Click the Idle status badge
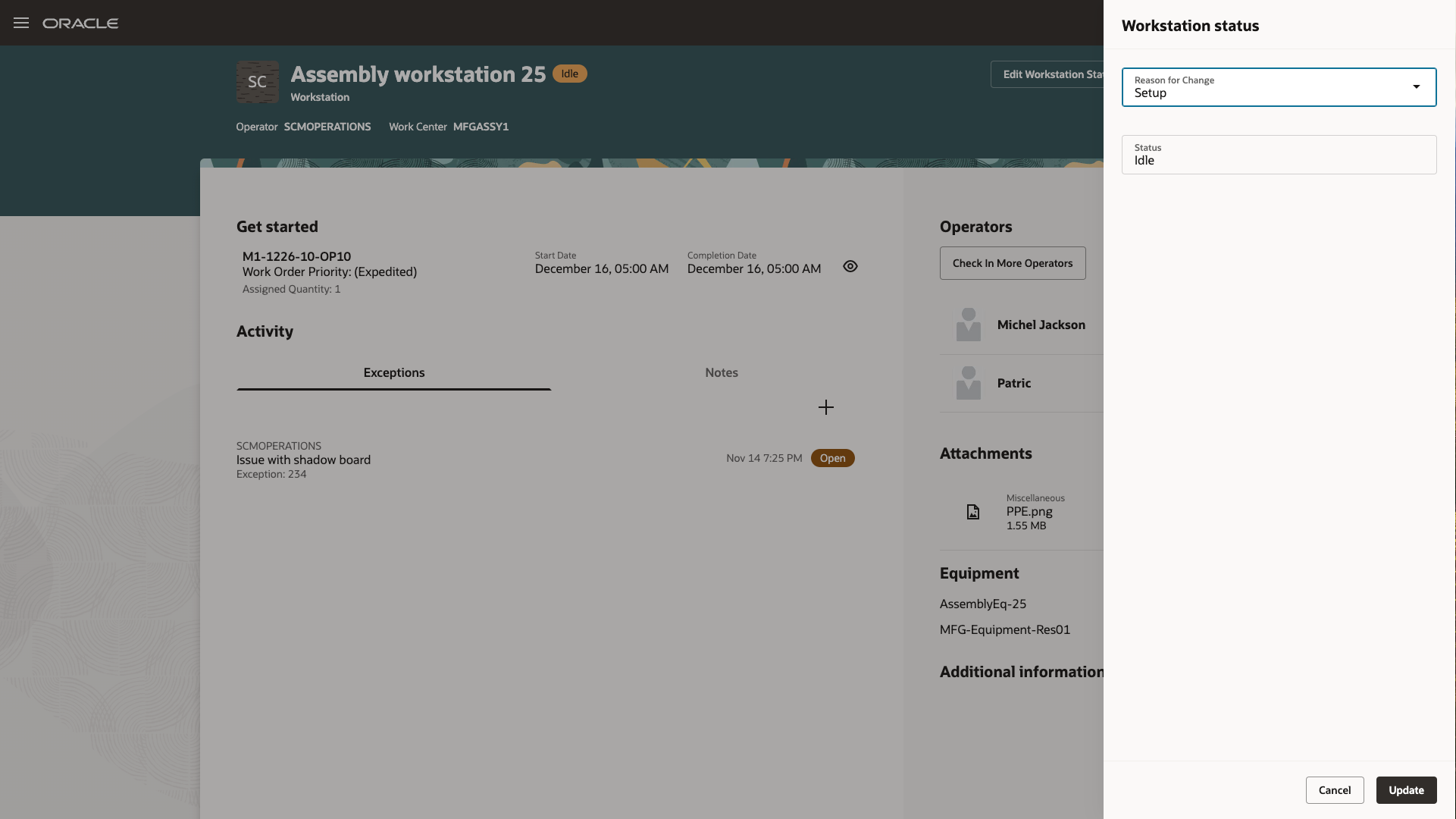The image size is (1456, 819). pos(569,74)
